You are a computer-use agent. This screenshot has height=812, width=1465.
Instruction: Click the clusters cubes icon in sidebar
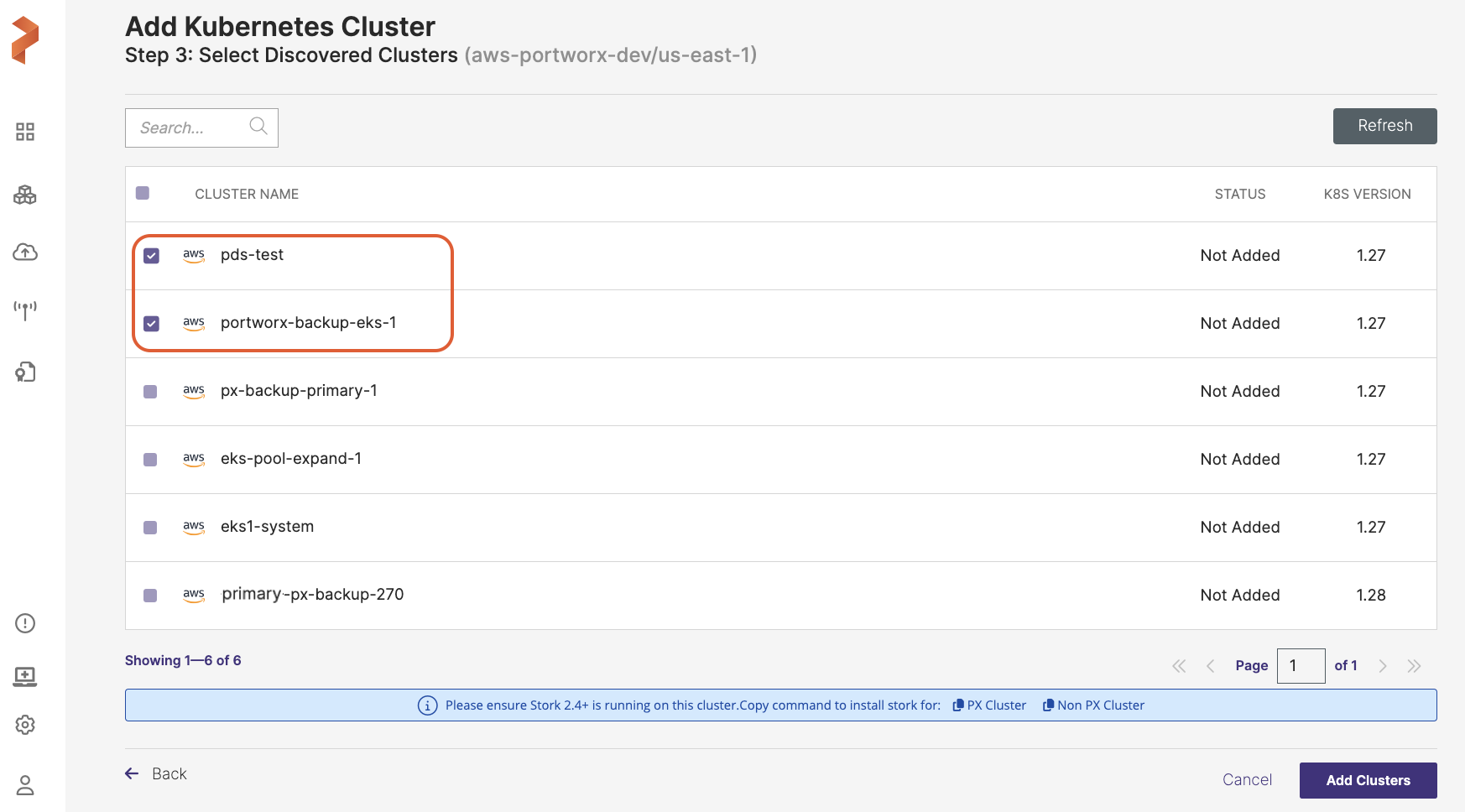point(25,195)
